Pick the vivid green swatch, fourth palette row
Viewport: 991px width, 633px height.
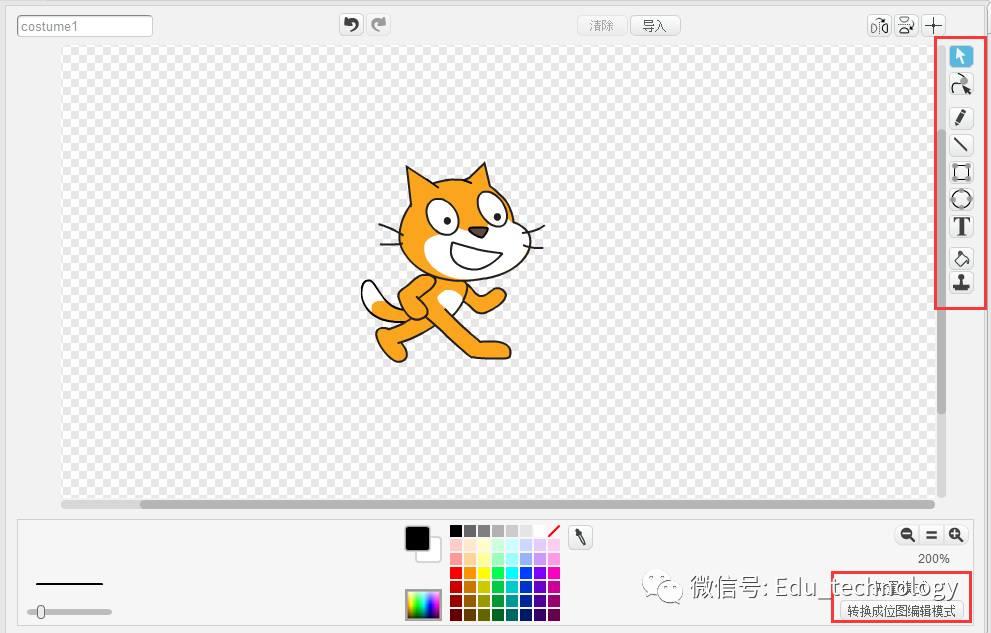pos(498,573)
